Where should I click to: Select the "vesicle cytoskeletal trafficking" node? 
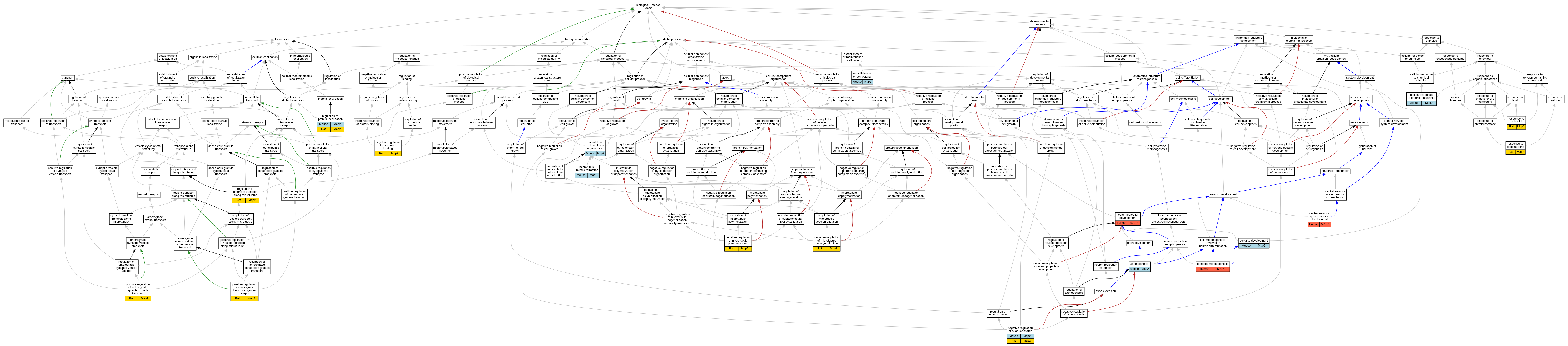click(x=148, y=148)
